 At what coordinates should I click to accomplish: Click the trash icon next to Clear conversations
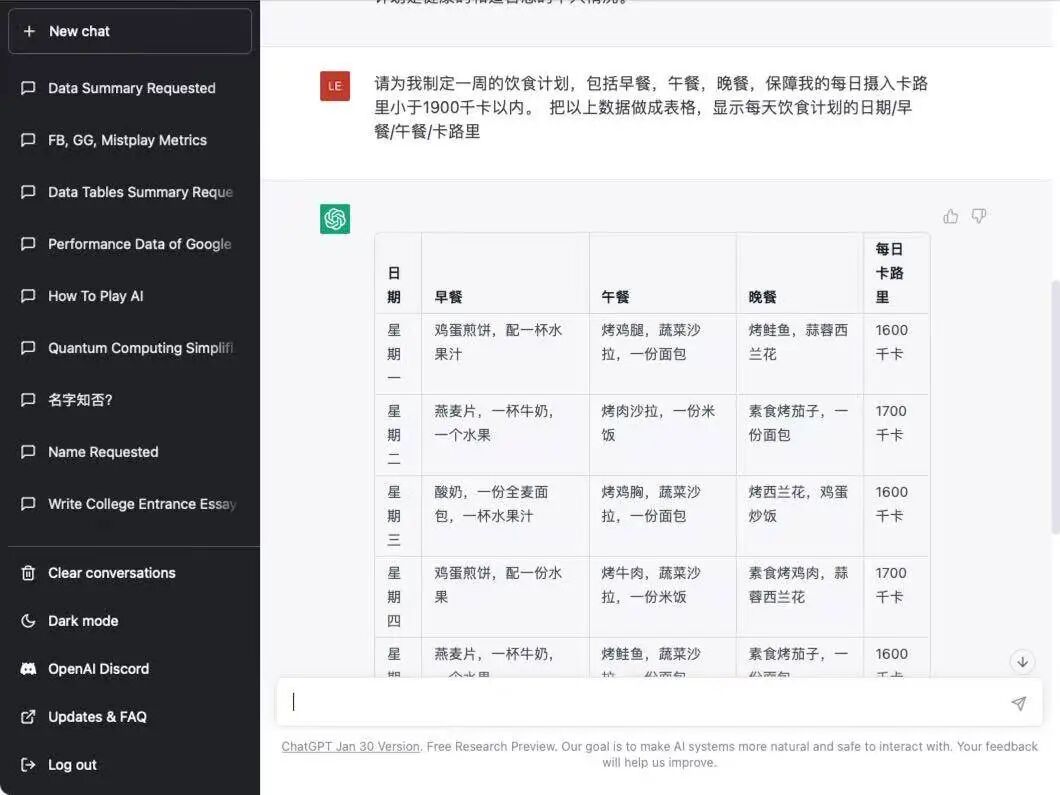tap(28, 573)
